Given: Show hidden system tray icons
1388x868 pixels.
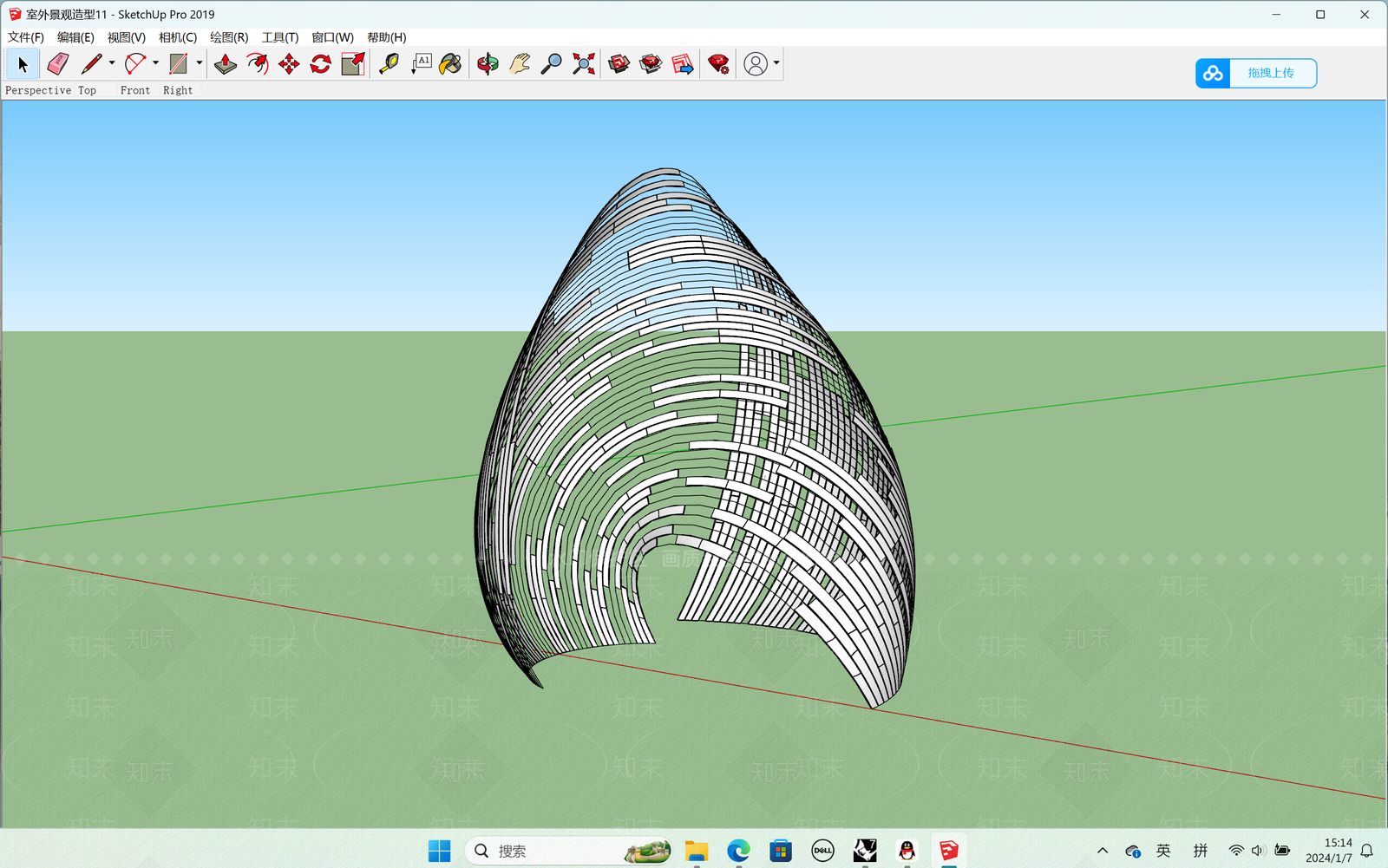Looking at the screenshot, I should (1103, 851).
